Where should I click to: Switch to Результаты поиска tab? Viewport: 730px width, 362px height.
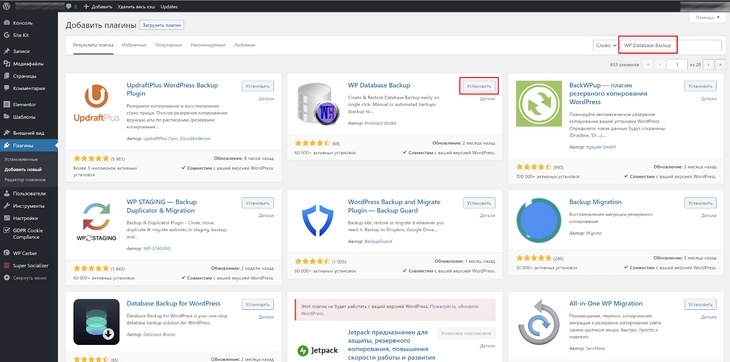pos(93,45)
